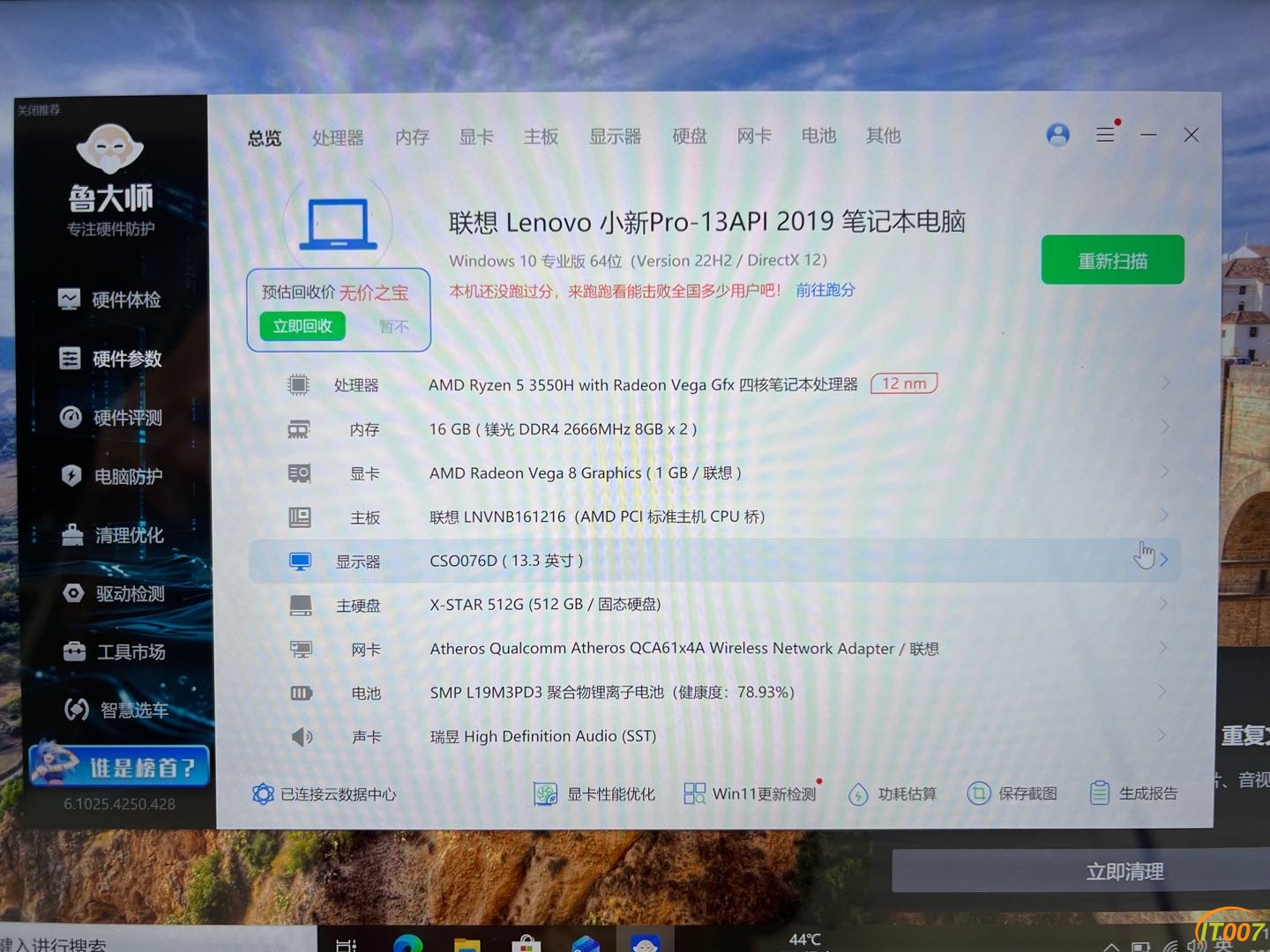The height and width of the screenshot is (952, 1270).
Task: Open 工具市场 in the left sidebar
Action: tap(115, 651)
